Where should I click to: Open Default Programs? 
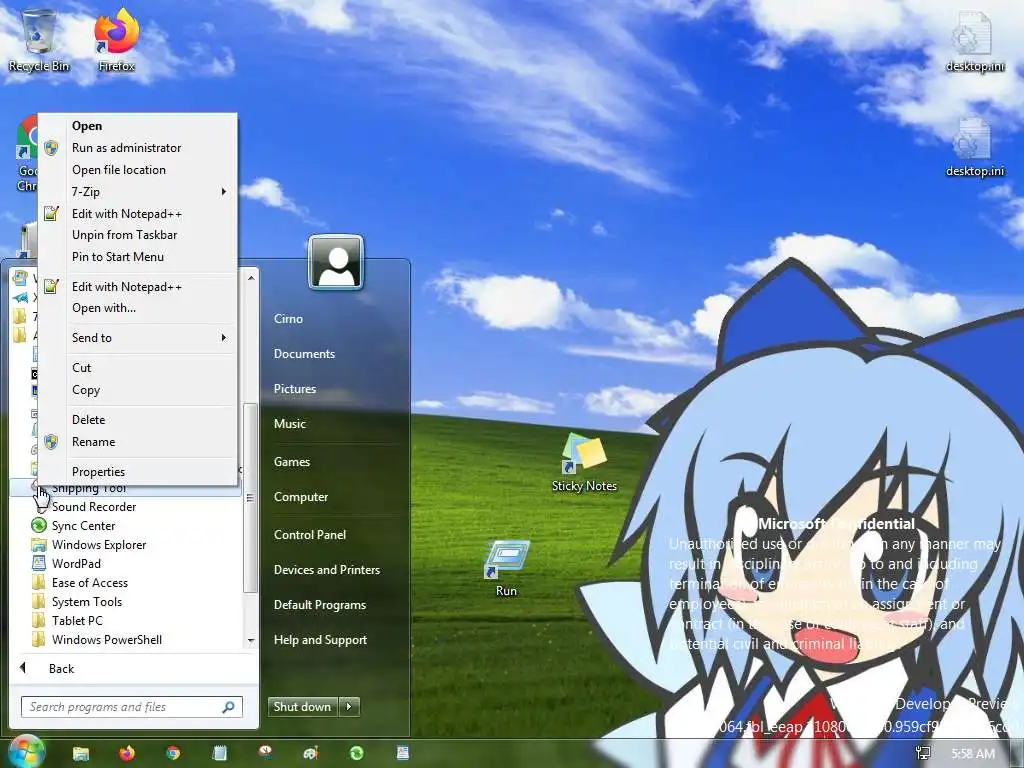coord(319,605)
